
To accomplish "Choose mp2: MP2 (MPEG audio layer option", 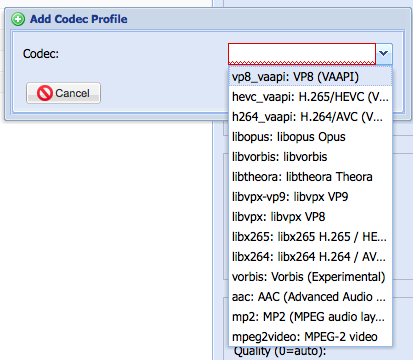I will (x=310, y=317).
